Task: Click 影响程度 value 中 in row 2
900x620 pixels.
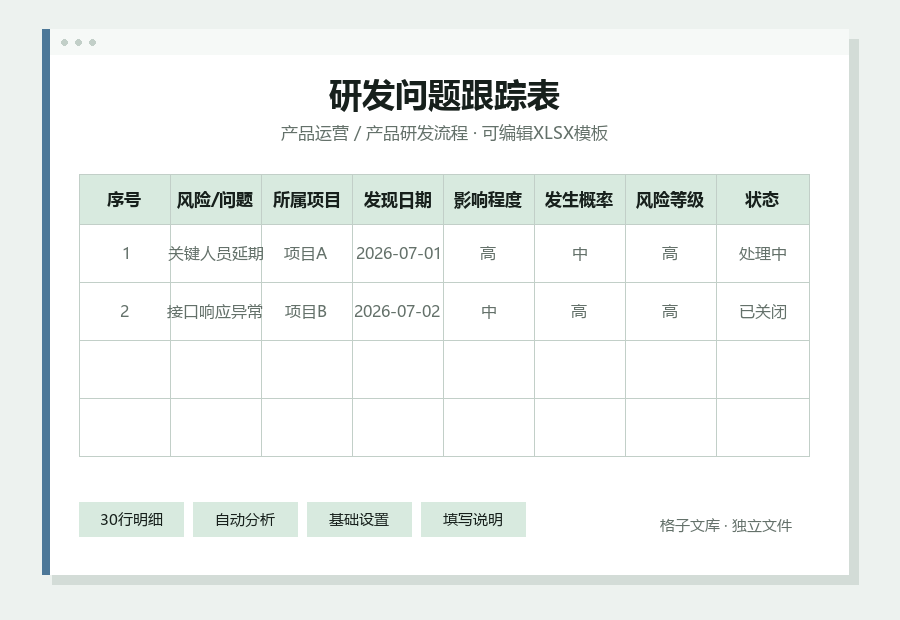Action: click(x=488, y=312)
